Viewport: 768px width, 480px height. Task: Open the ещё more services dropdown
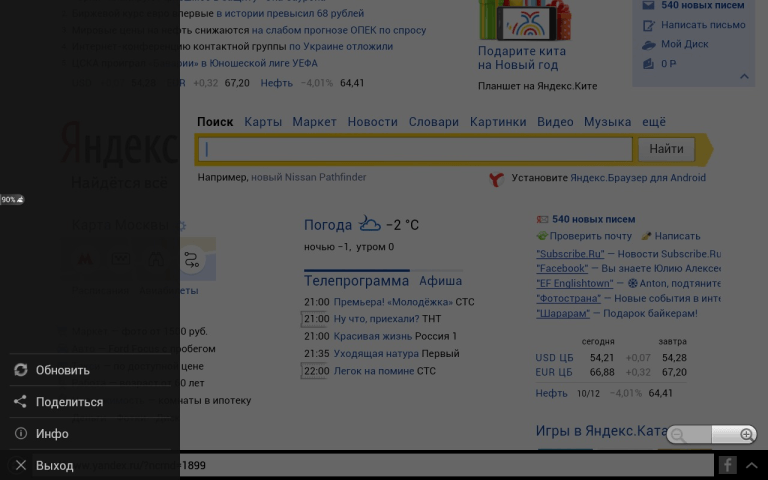click(x=653, y=122)
